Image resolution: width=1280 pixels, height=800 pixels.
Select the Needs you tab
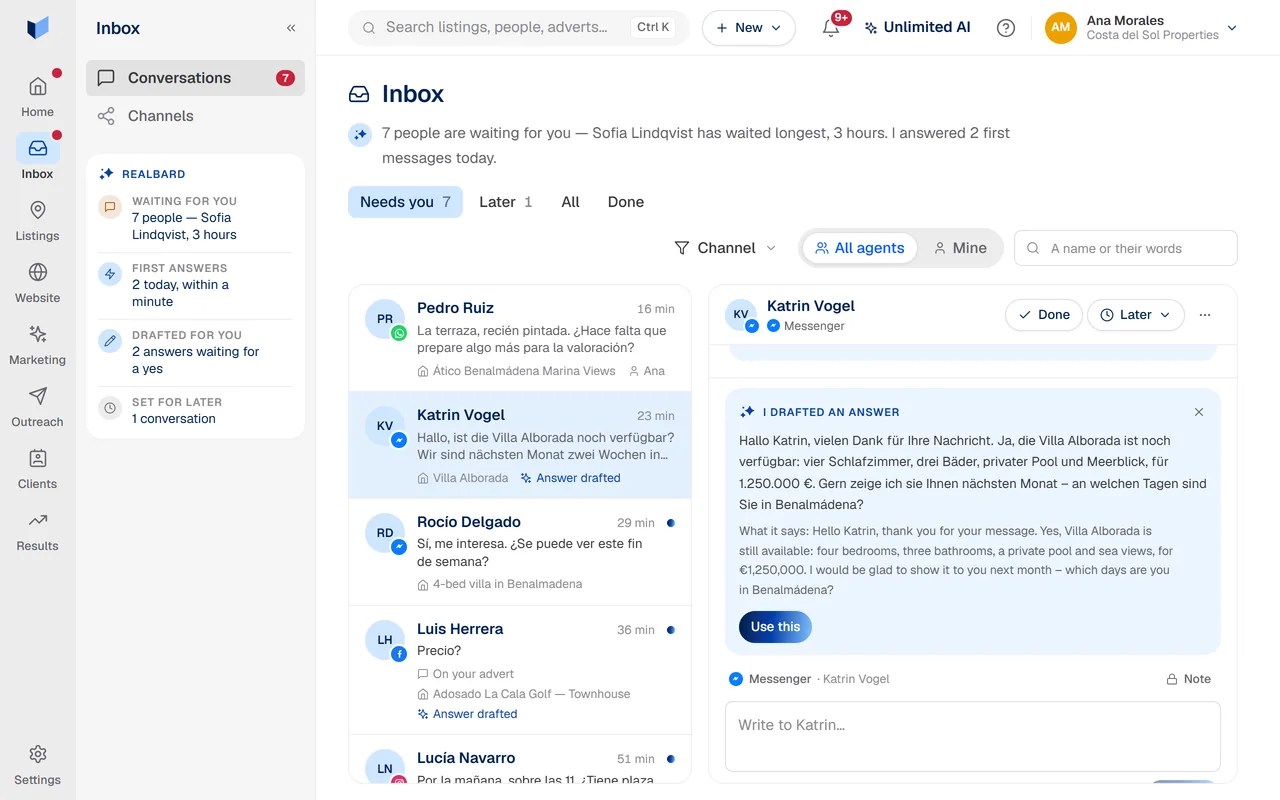[405, 202]
